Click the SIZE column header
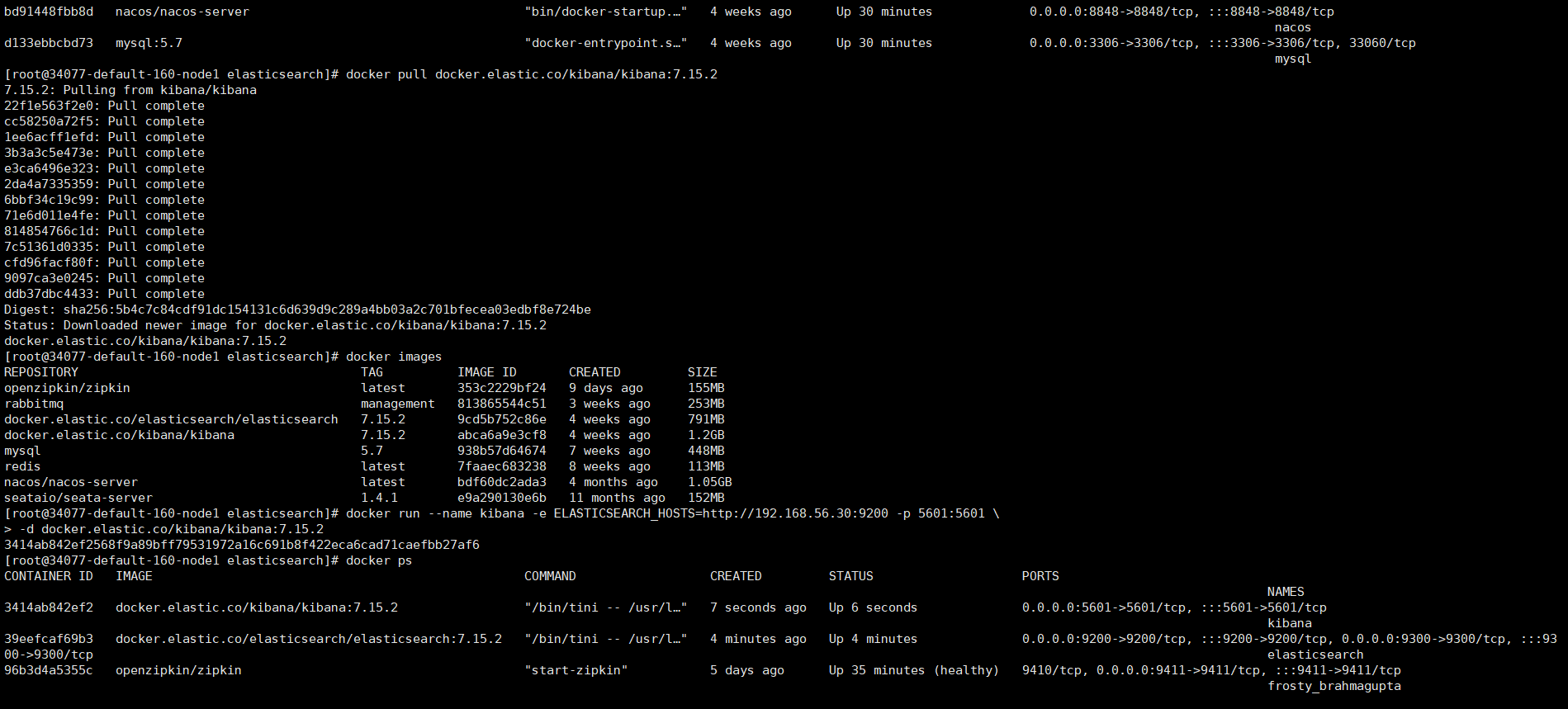Screen dimensions: 1568x709 (703, 372)
